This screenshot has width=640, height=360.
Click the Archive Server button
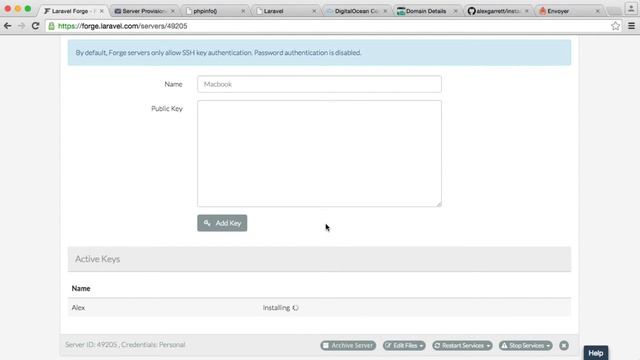click(348, 345)
